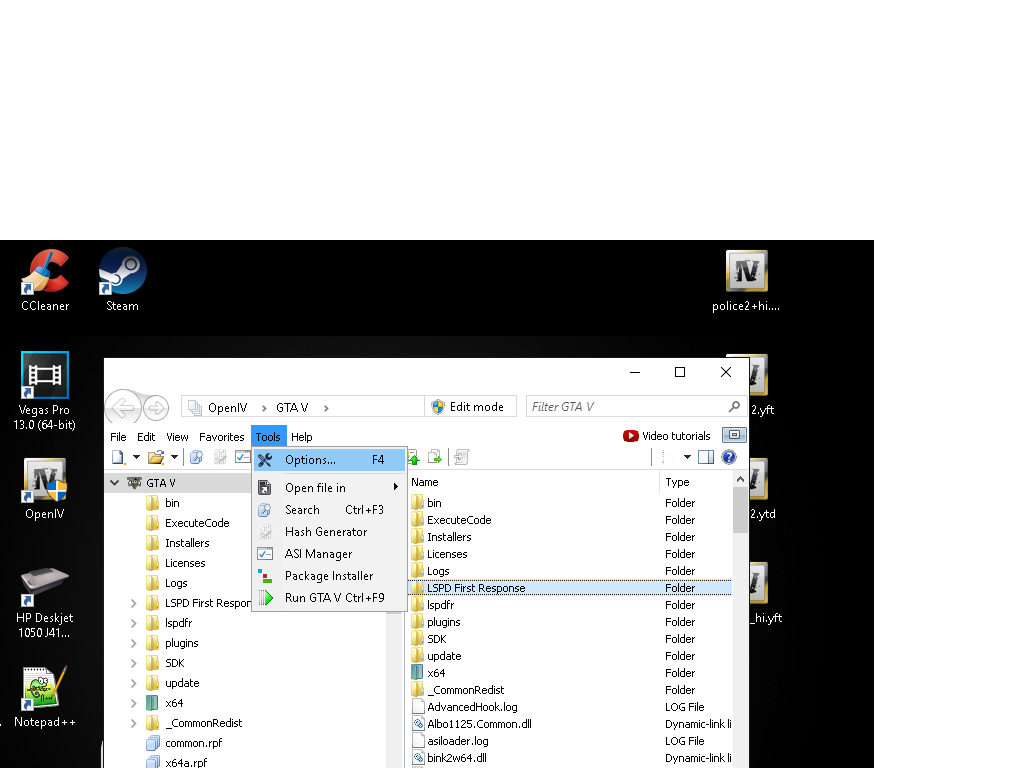
Task: Open the 'Open file in' submenu
Action: click(x=330, y=488)
